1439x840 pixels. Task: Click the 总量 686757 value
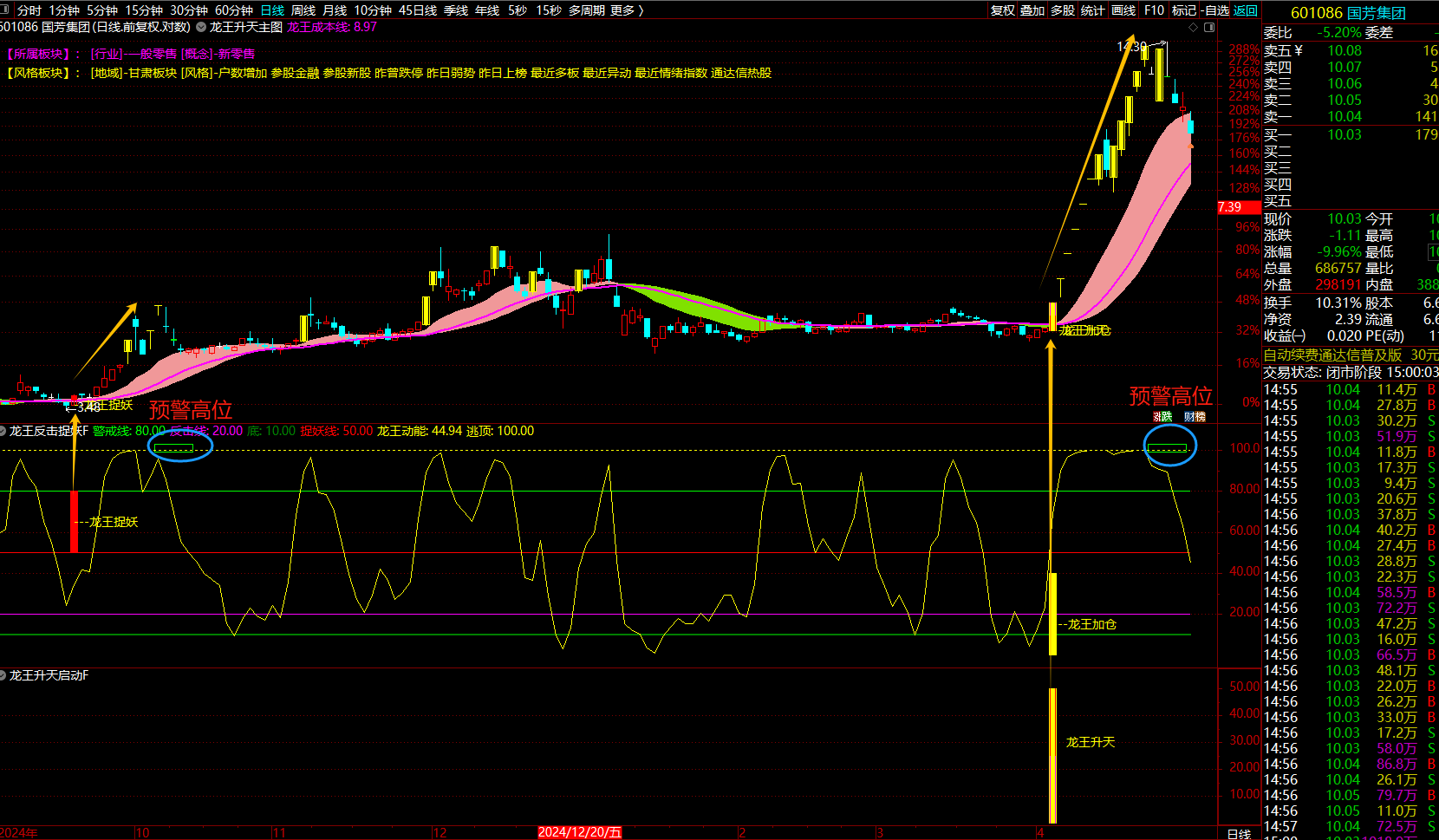coord(1338,269)
